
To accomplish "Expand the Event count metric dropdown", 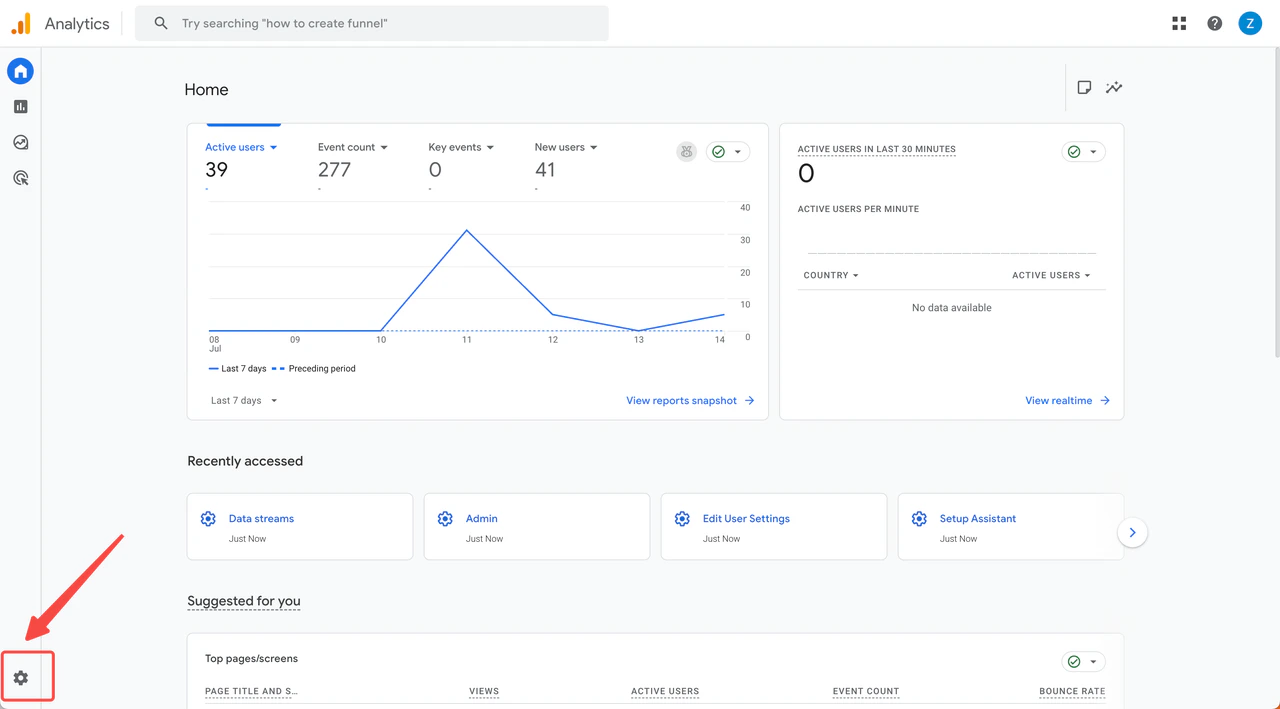I will tap(384, 147).
